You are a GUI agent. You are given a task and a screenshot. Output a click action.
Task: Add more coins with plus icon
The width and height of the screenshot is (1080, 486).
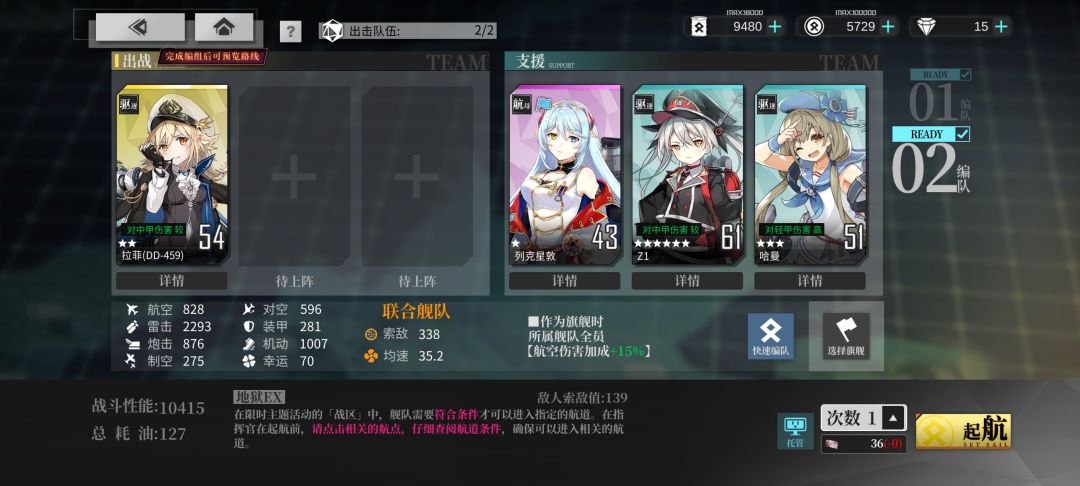coord(889,27)
